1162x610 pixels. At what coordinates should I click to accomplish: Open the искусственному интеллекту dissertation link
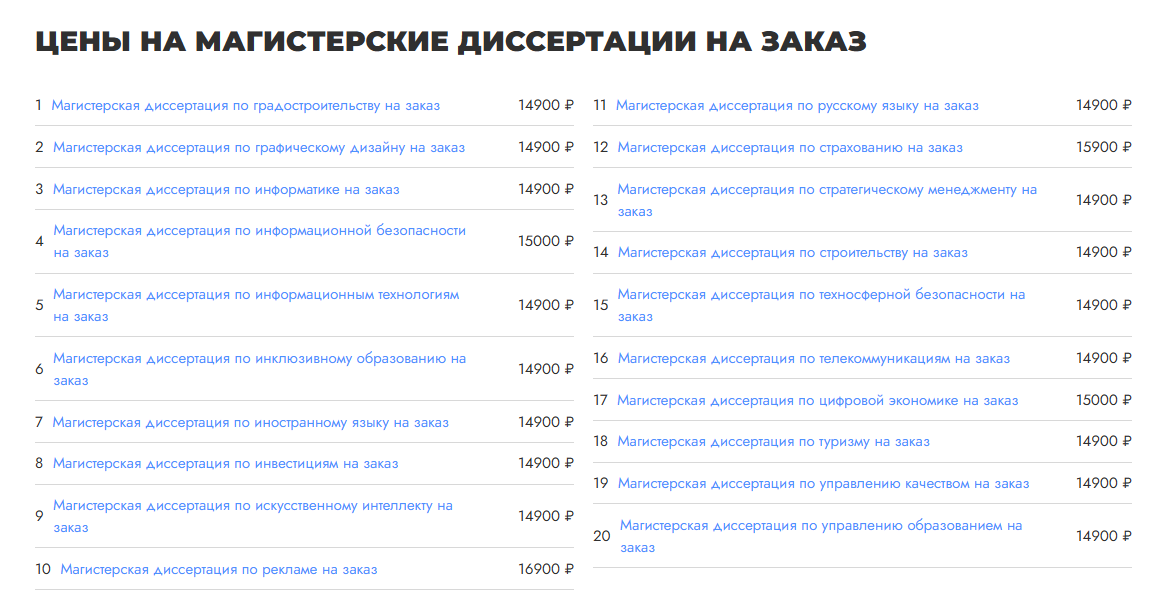click(253, 517)
